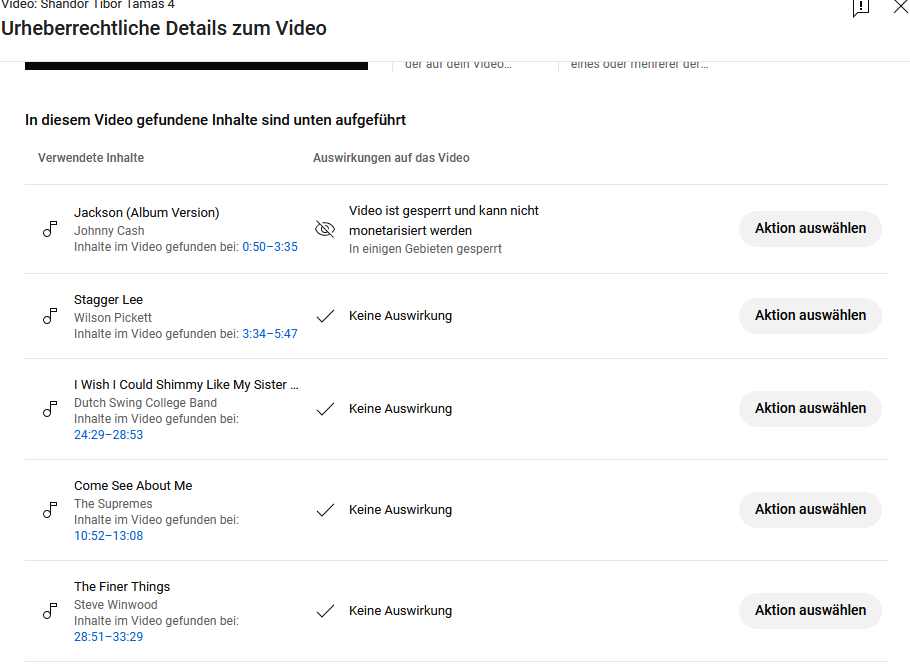Click the Auswirkungen auf das Video column header
The image size is (910, 672).
(391, 158)
